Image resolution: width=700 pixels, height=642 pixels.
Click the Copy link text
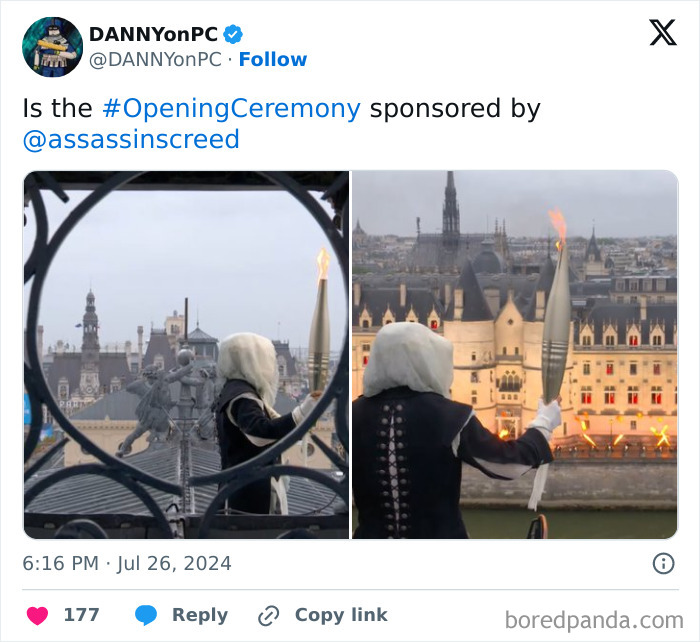coord(341,615)
